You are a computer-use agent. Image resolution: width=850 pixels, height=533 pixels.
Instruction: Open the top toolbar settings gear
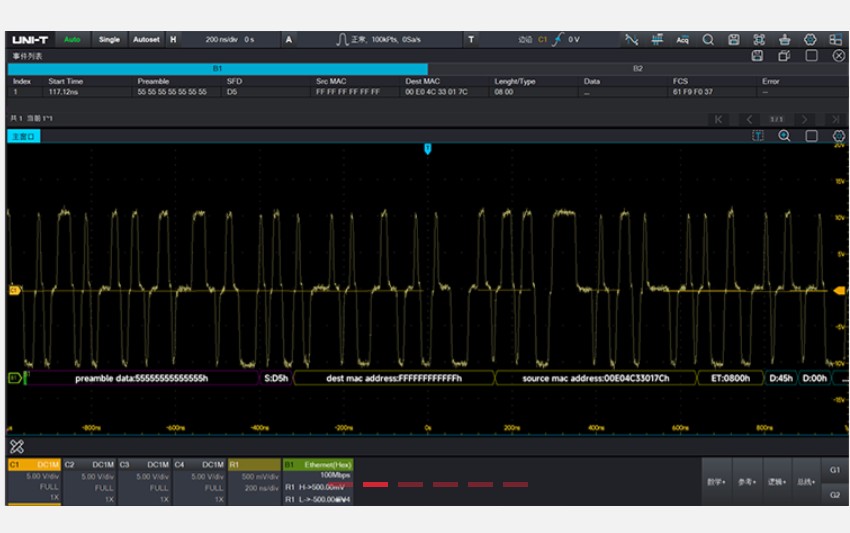[811, 40]
